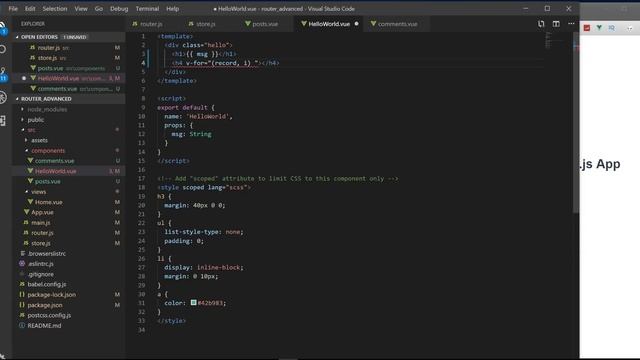
Task: Open comments.vue under components folder
Action: click(69, 161)
